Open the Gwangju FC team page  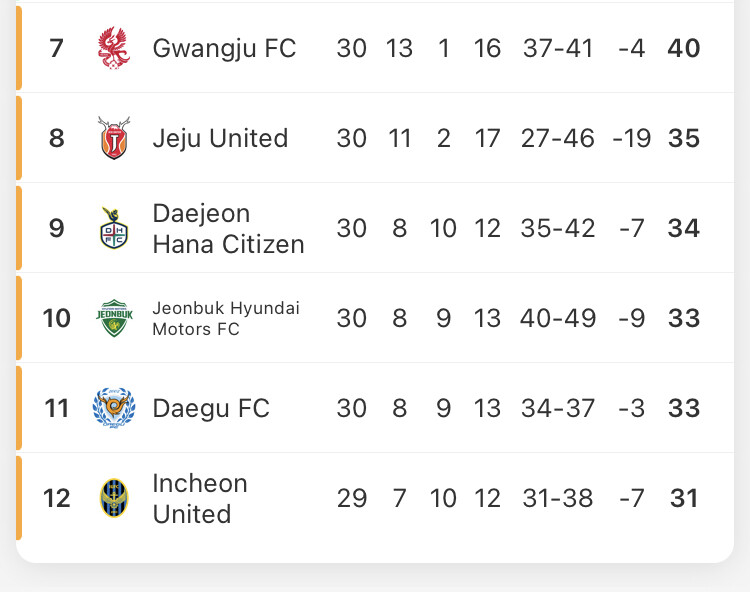224,48
